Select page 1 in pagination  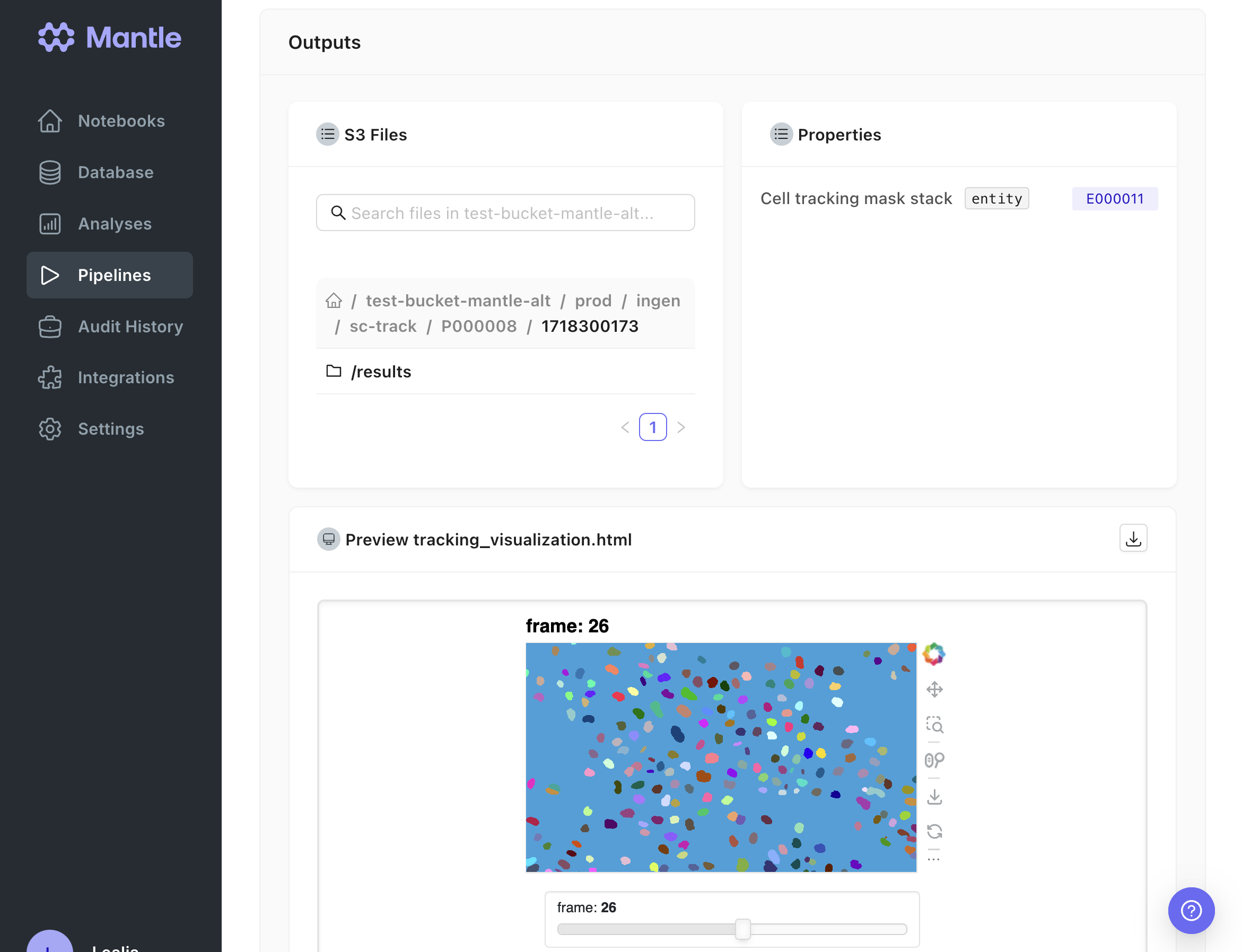point(652,427)
